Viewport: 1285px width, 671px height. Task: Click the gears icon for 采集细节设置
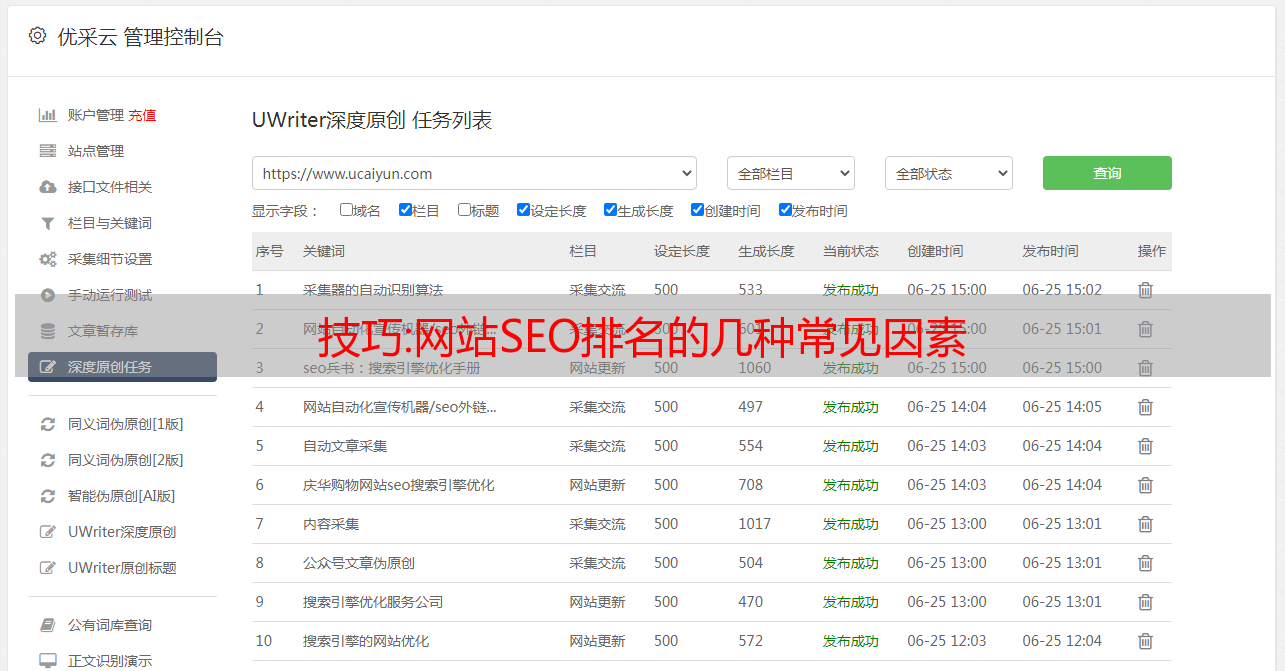point(47,259)
